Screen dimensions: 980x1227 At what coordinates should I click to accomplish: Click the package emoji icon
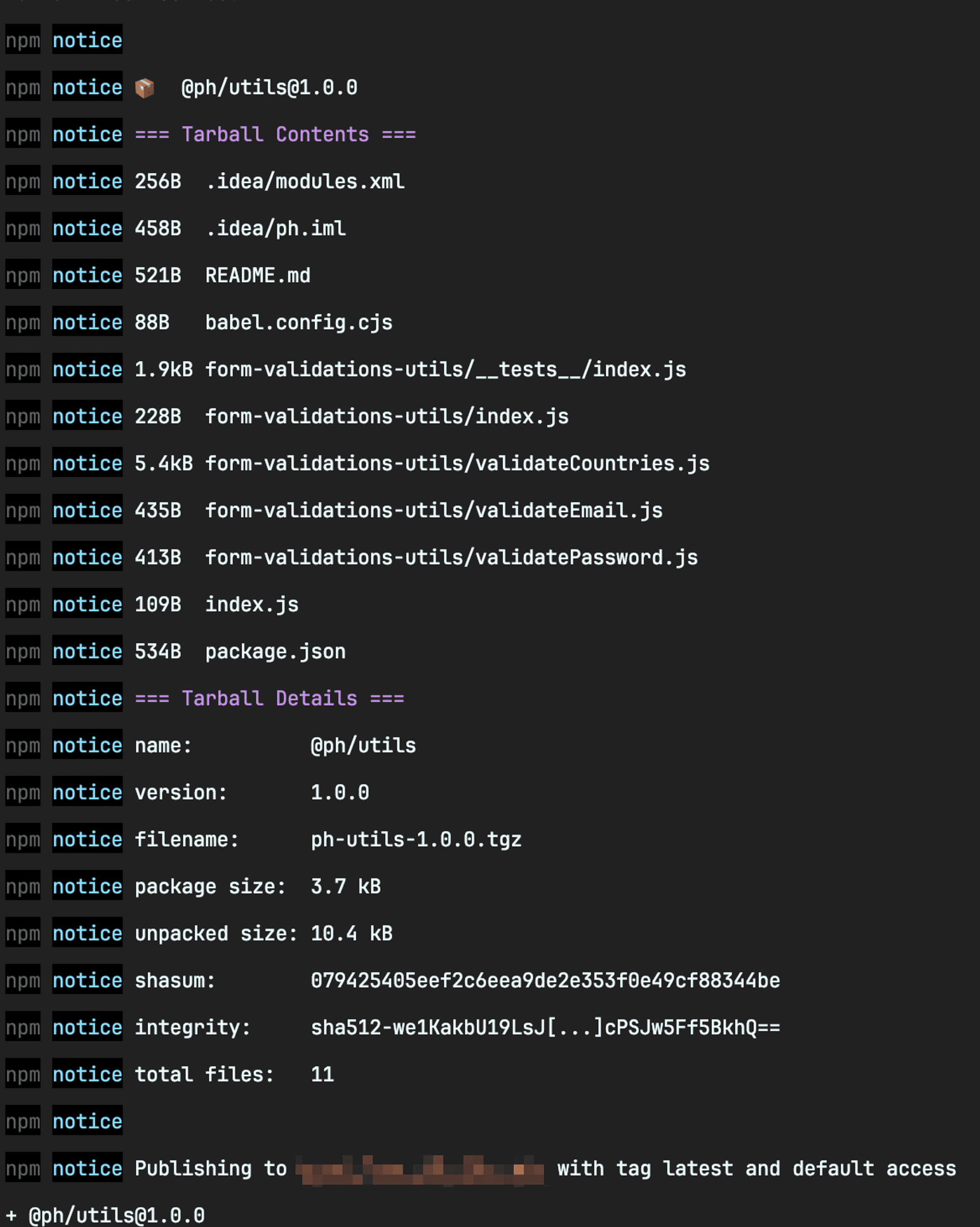pyautogui.click(x=145, y=88)
